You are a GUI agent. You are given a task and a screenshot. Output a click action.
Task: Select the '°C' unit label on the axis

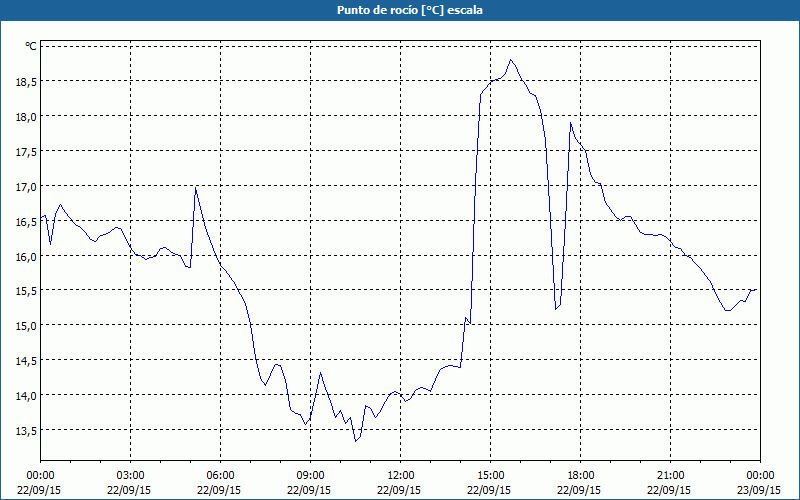pyautogui.click(x=31, y=46)
